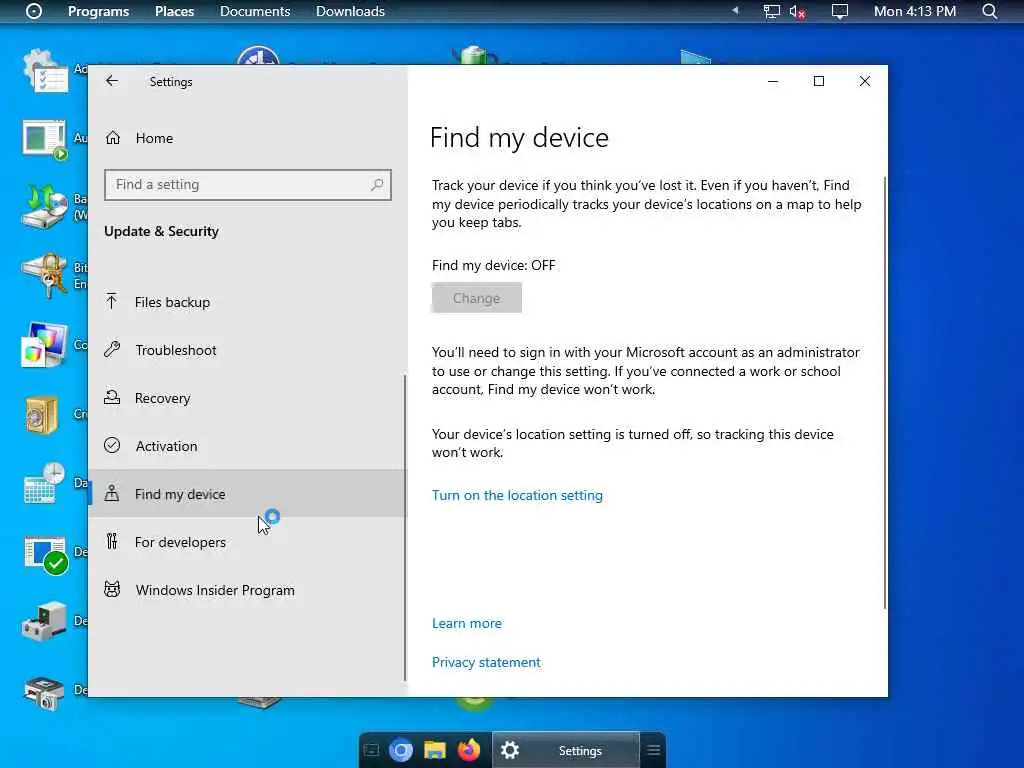Open the date and time desktop icon

(44, 483)
